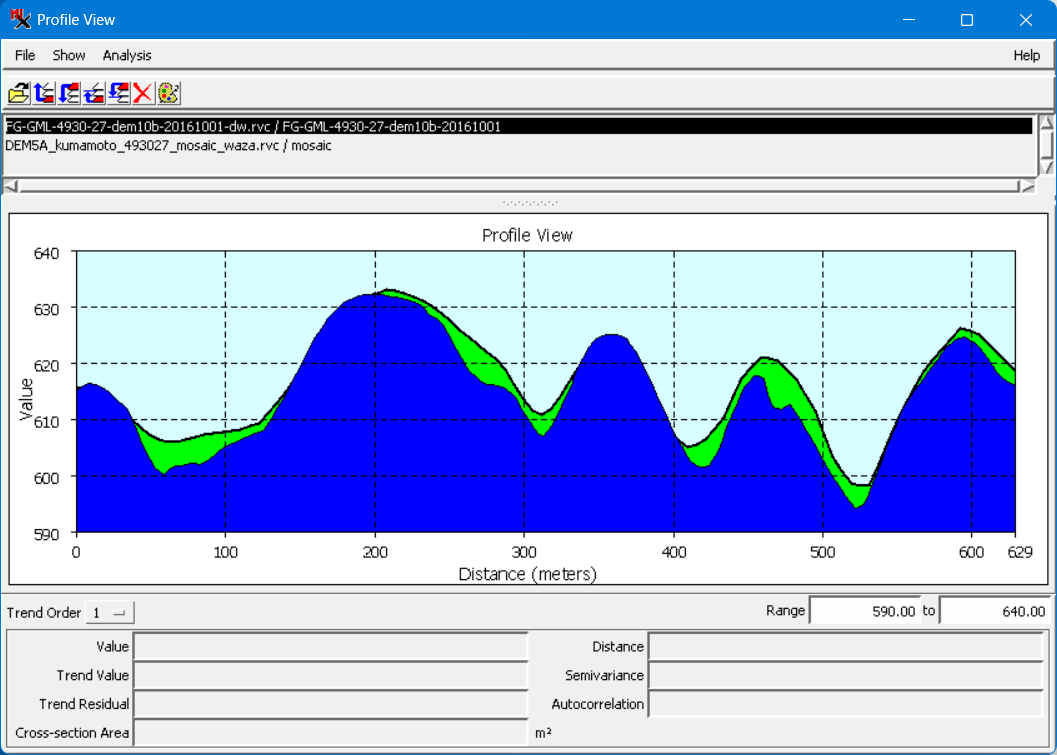Click the layer list horizontal scrollbar
This screenshot has width=1057, height=755.
519,186
